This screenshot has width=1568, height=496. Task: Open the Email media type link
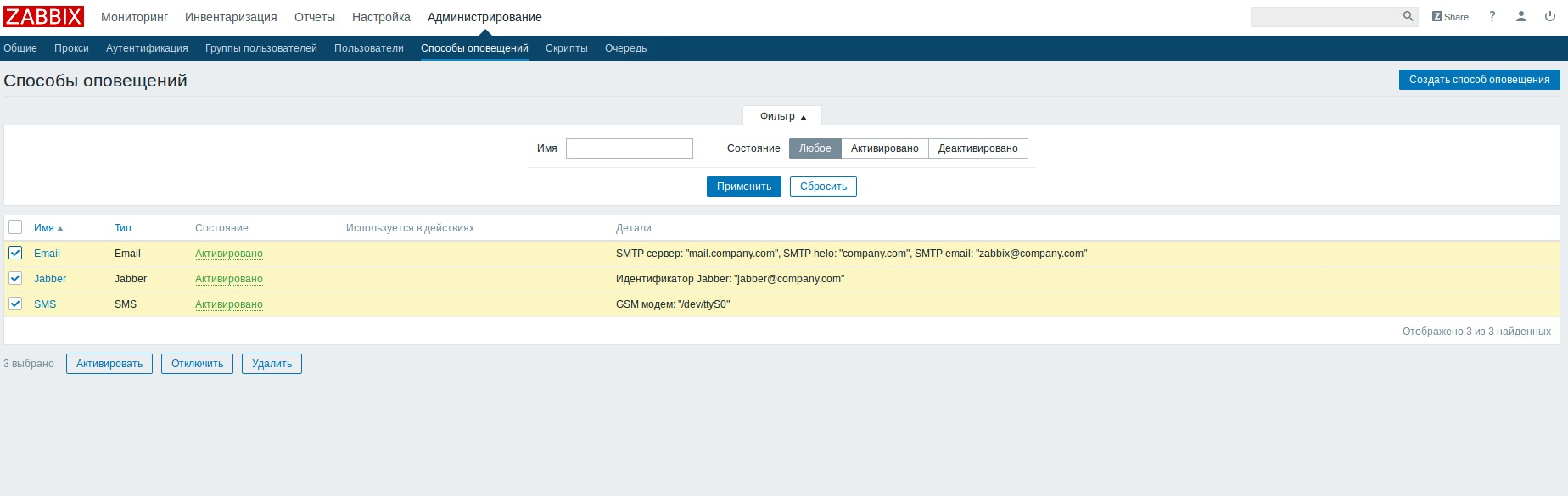tap(47, 254)
